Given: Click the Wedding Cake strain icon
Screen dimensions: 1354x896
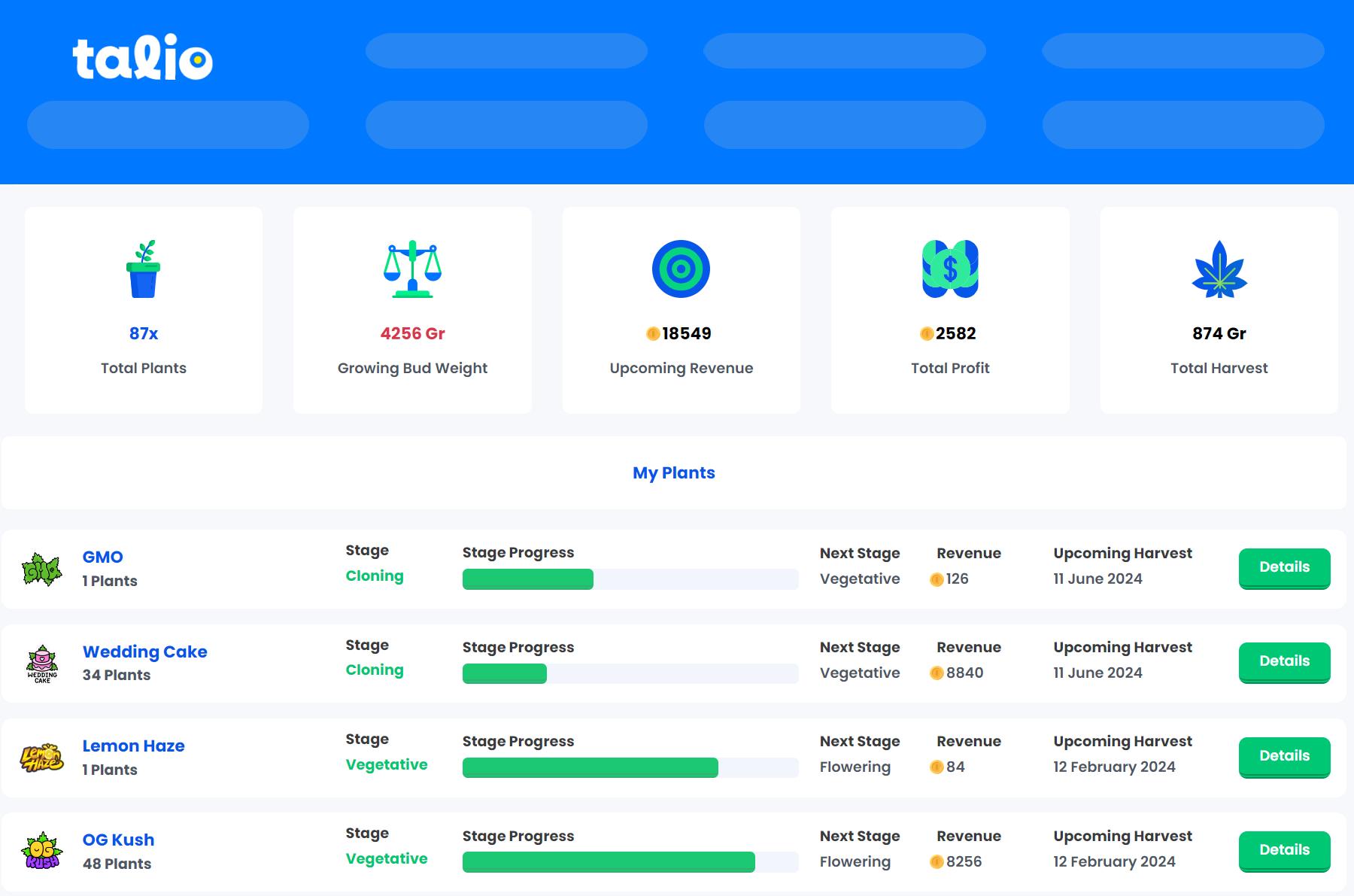Looking at the screenshot, I should tap(42, 664).
